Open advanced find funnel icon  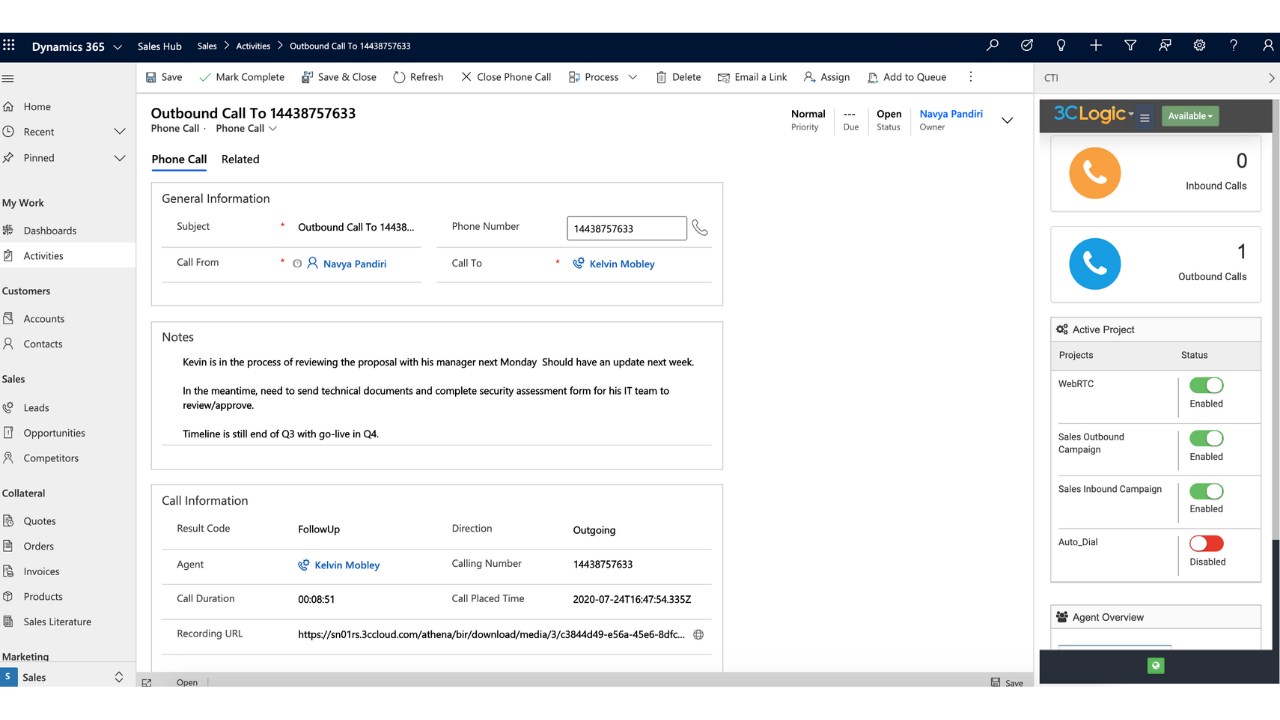tap(1130, 46)
